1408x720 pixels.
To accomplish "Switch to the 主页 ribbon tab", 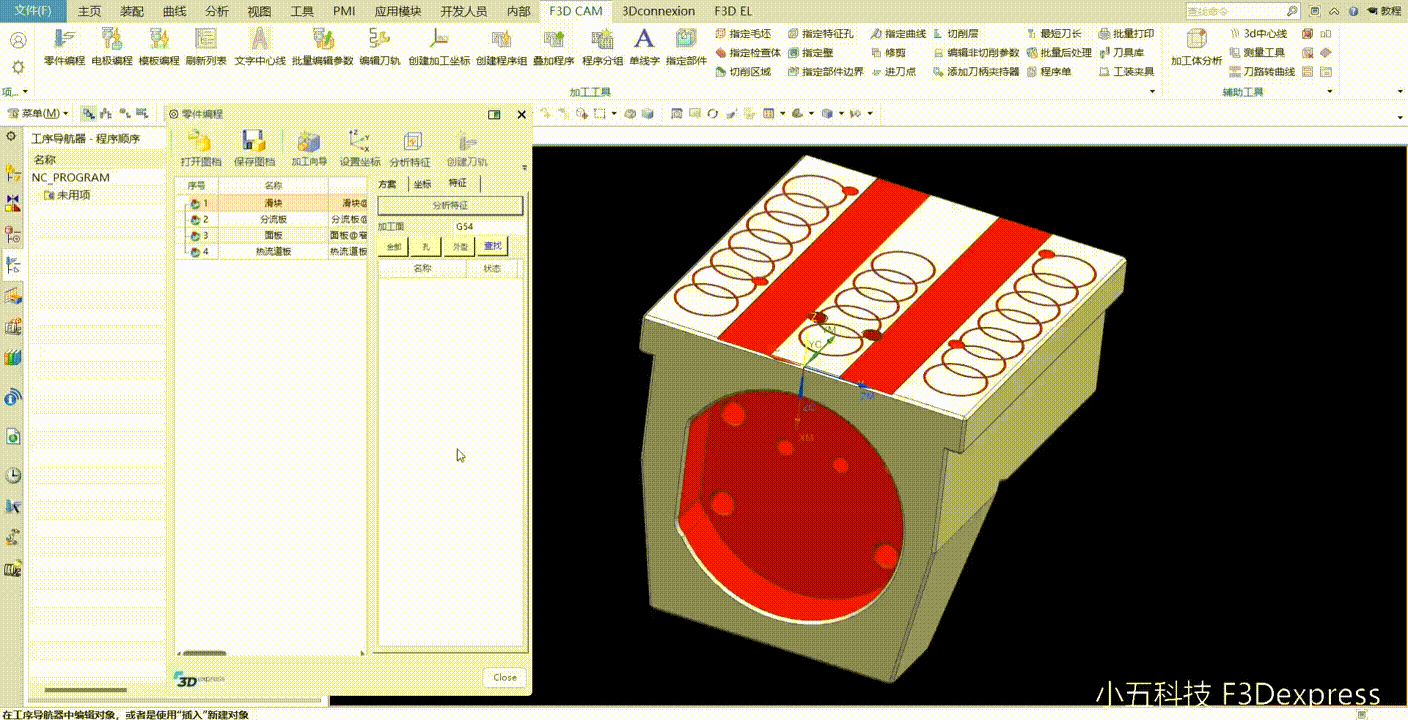I will point(89,12).
